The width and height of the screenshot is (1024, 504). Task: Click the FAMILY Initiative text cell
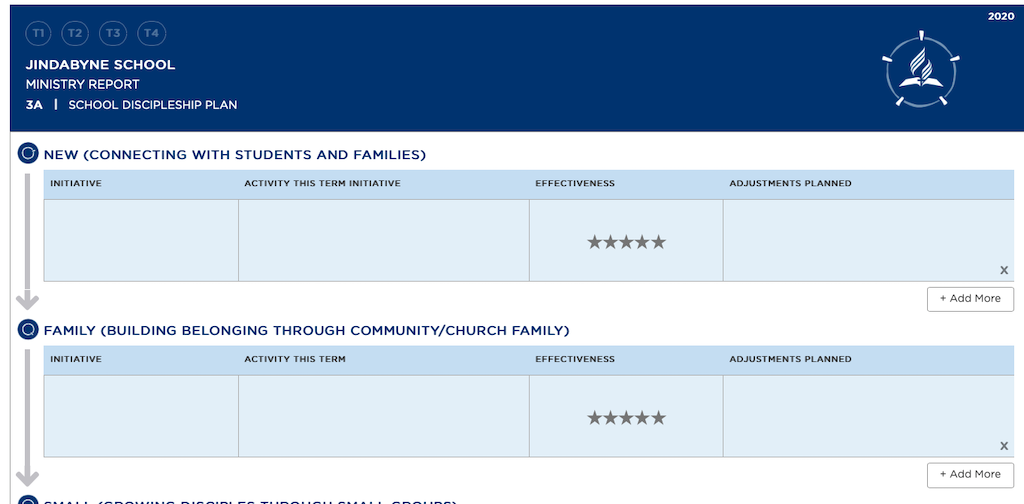click(141, 416)
